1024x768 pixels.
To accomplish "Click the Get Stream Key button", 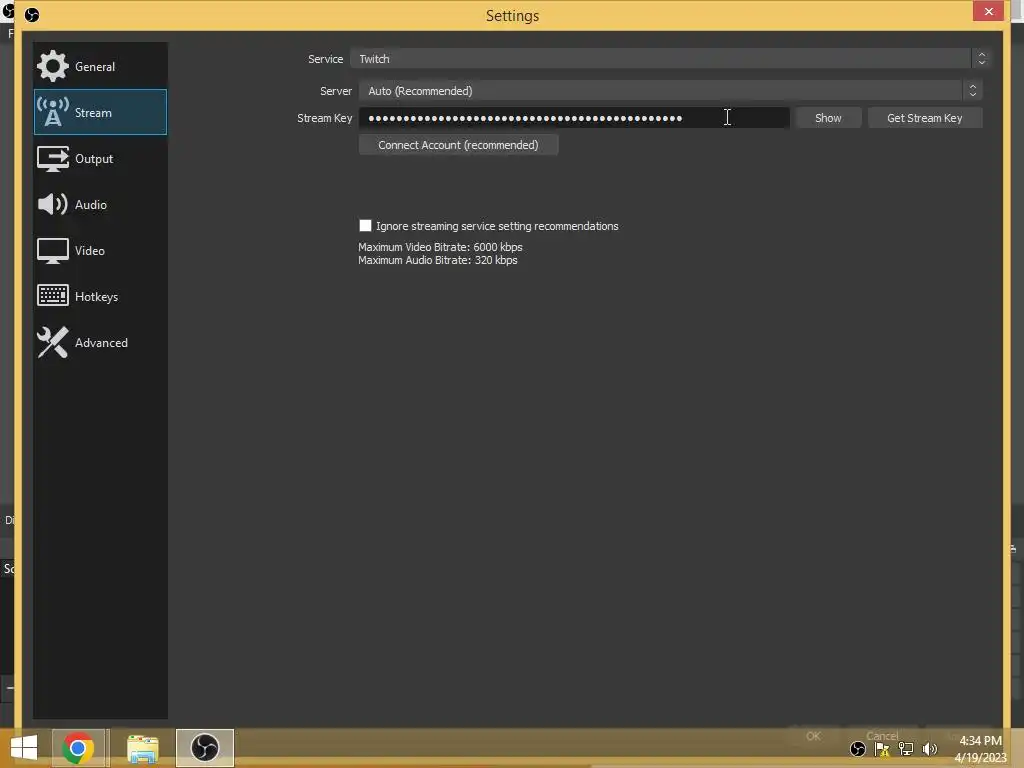I will coord(925,118).
